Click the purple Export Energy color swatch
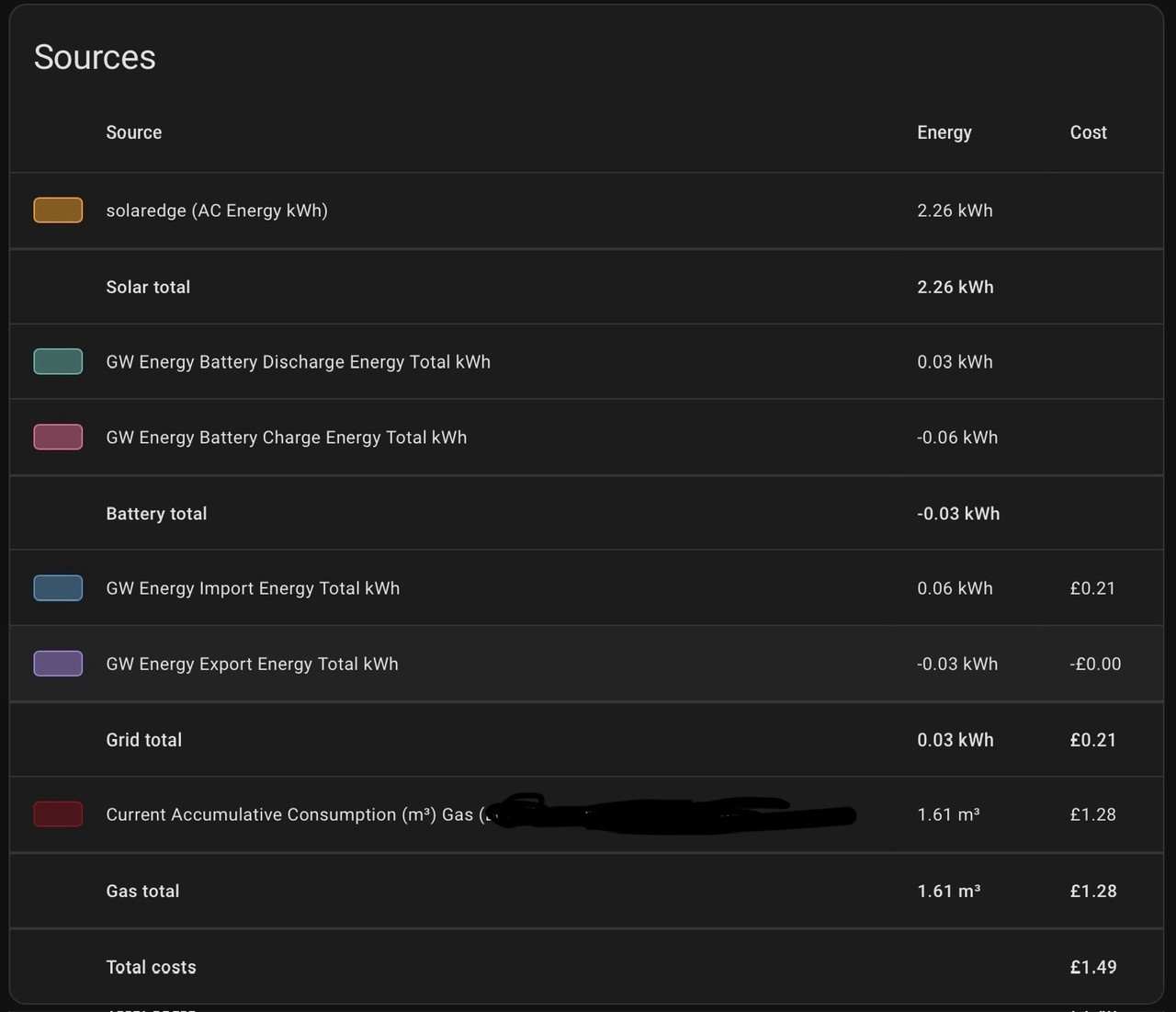1176x1012 pixels. 58,664
